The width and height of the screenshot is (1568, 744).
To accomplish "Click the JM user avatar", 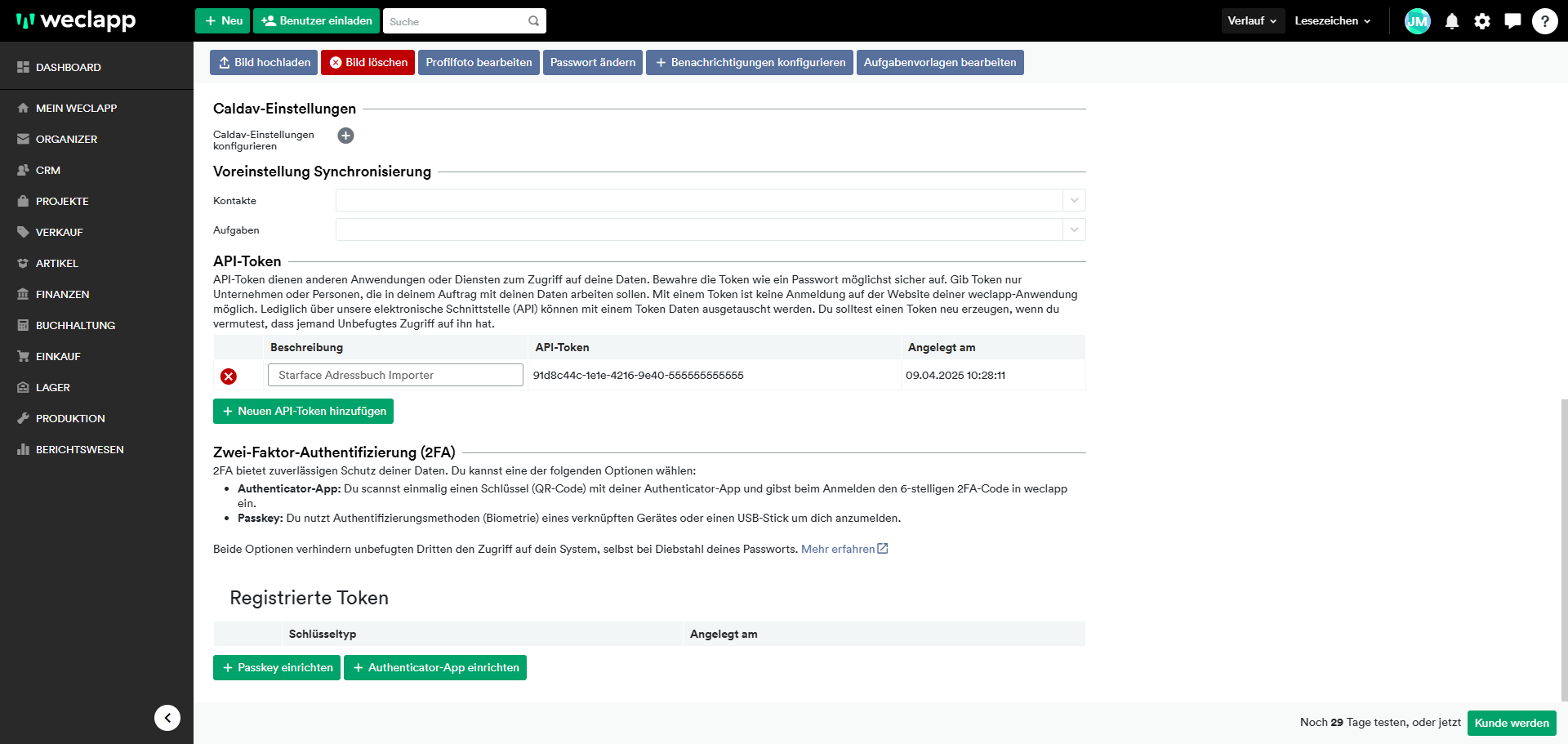I will [1417, 21].
